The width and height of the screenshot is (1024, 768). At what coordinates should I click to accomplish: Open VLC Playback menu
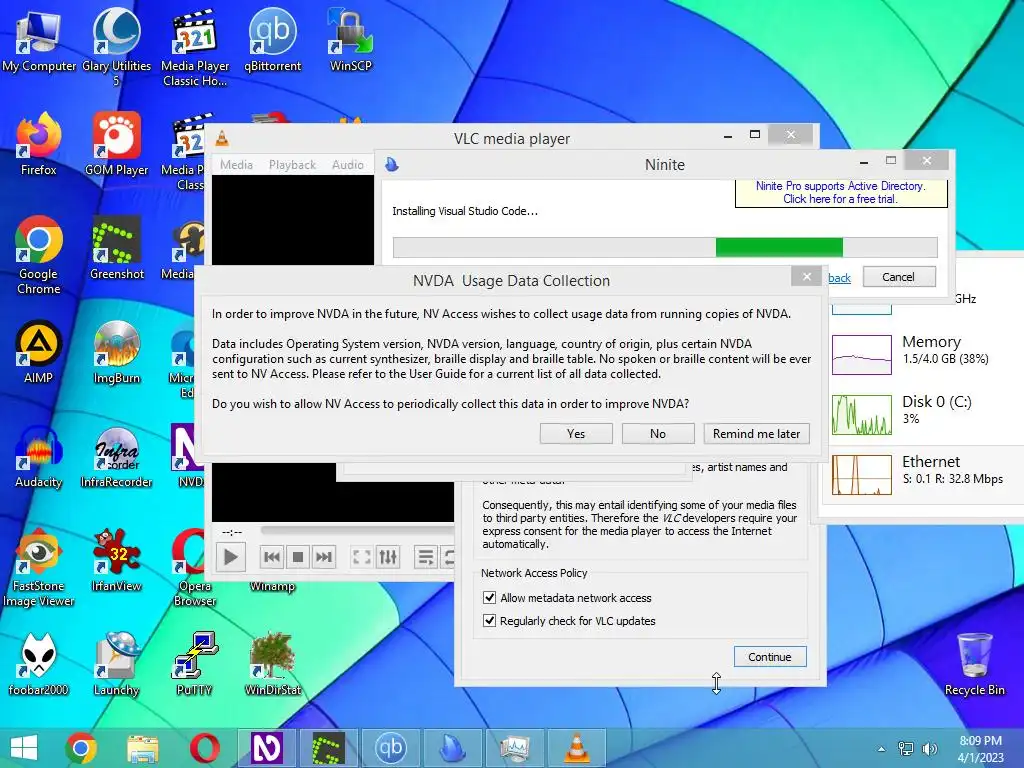point(292,165)
